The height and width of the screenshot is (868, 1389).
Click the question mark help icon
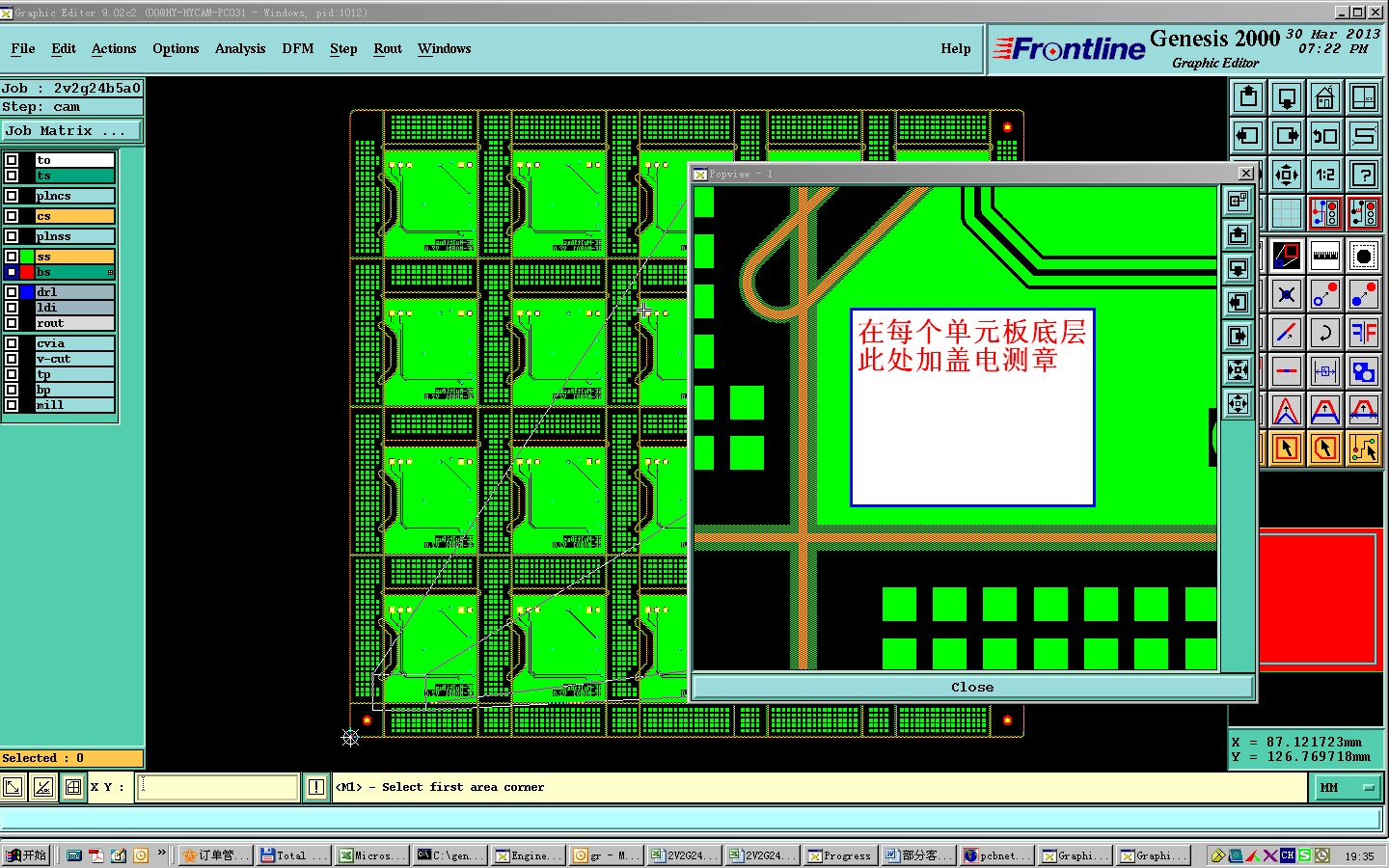[1364, 175]
